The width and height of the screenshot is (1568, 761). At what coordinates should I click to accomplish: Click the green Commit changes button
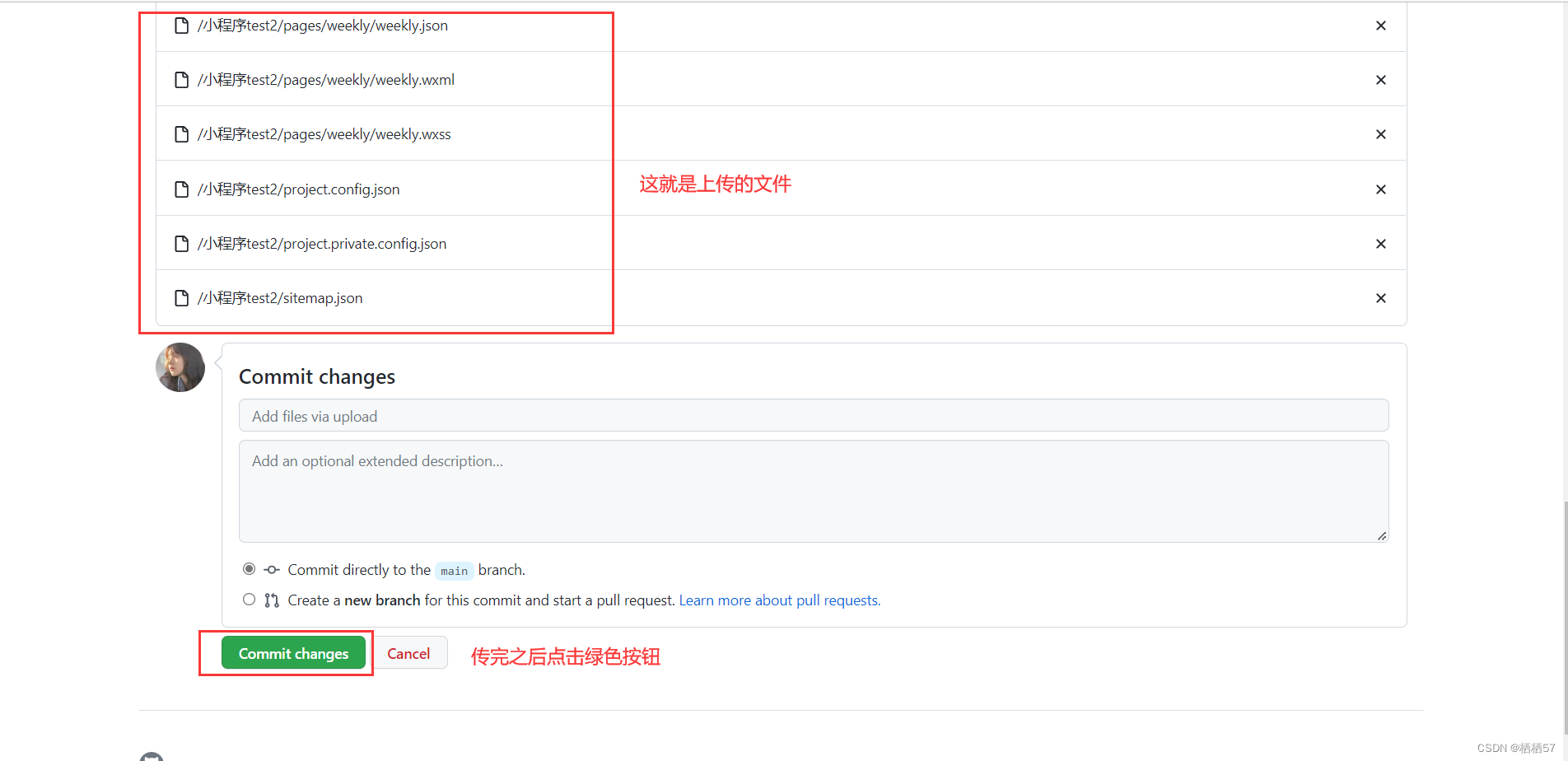(293, 653)
